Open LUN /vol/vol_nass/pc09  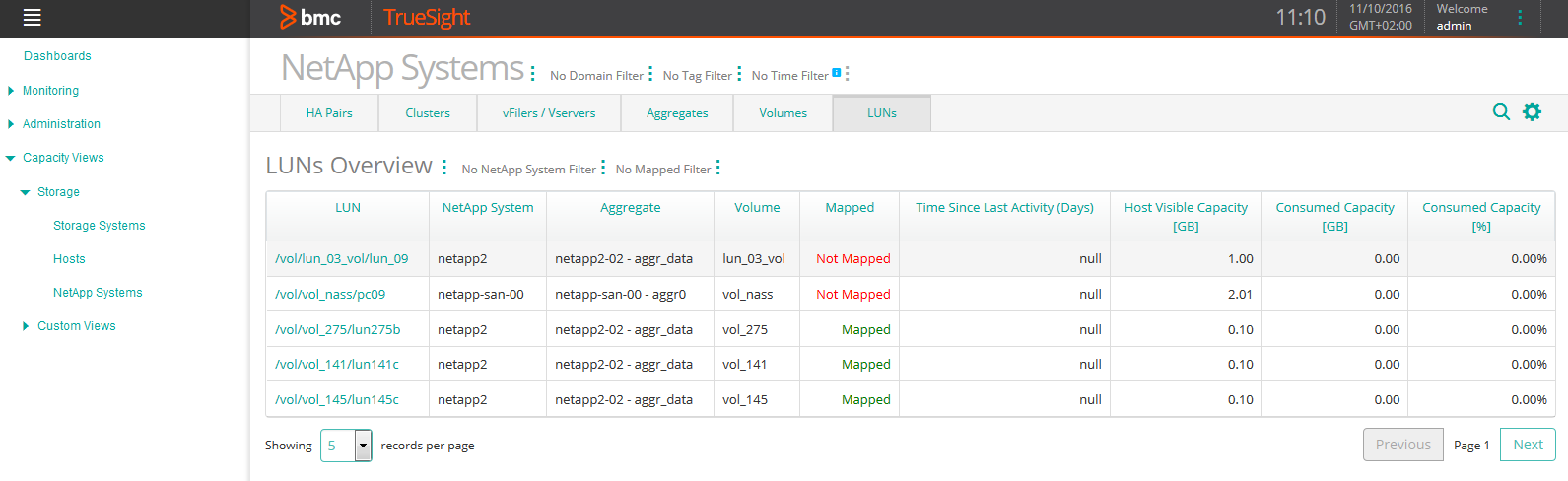coord(330,295)
